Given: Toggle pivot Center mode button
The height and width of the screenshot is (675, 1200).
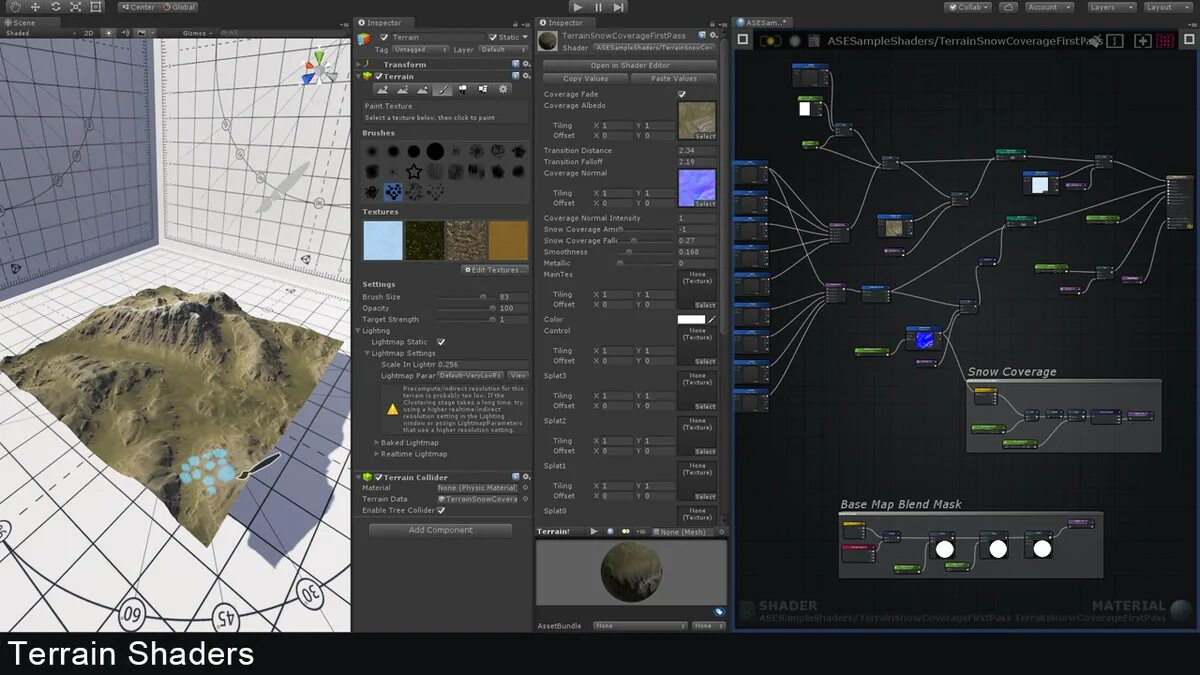Looking at the screenshot, I should 137,7.
